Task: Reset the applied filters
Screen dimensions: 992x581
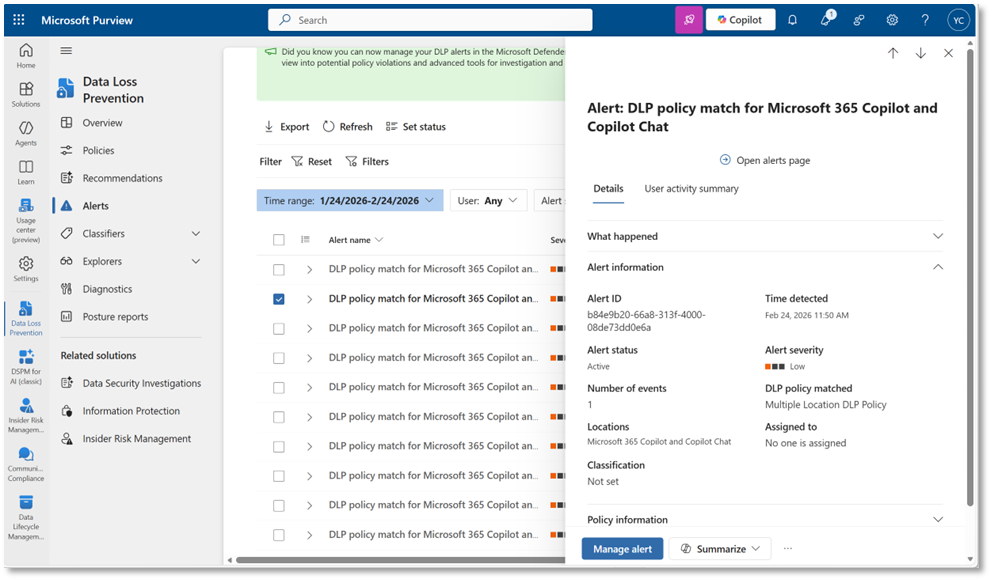Action: click(312, 161)
